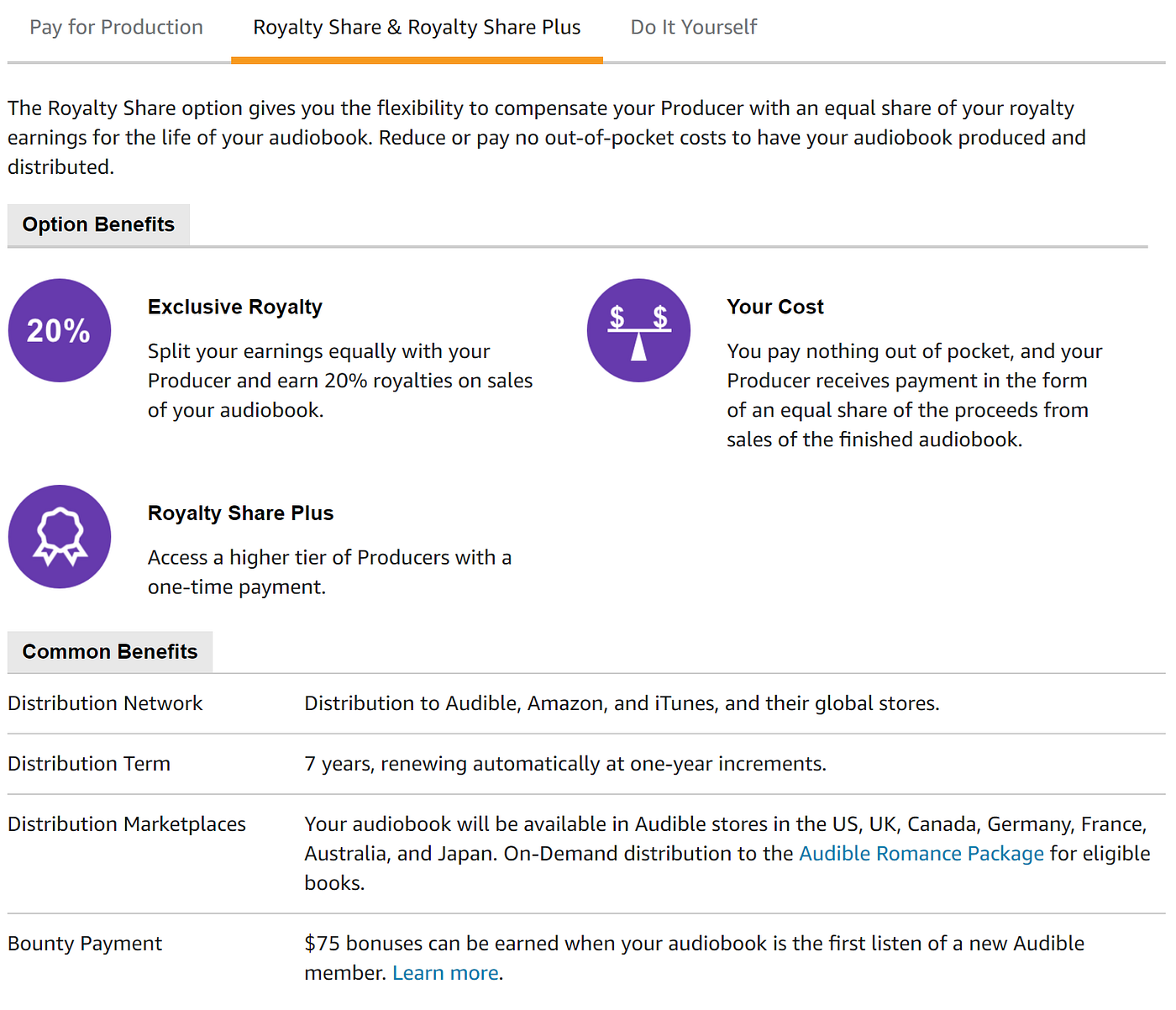Open the Audible Romance Package link
This screenshot has height=1010, width=1176.
[921, 854]
